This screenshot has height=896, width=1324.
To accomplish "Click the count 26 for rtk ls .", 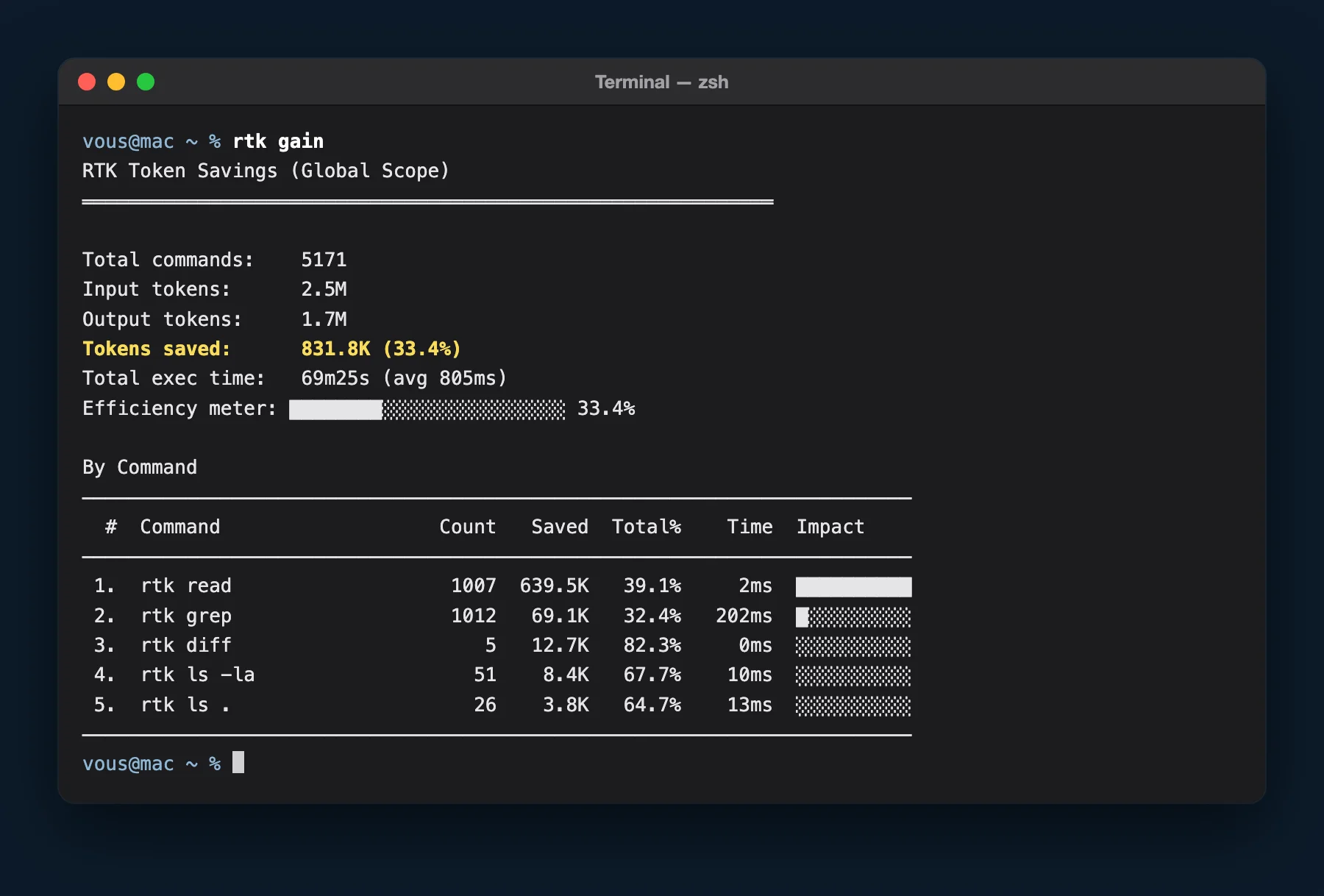I will (485, 705).
